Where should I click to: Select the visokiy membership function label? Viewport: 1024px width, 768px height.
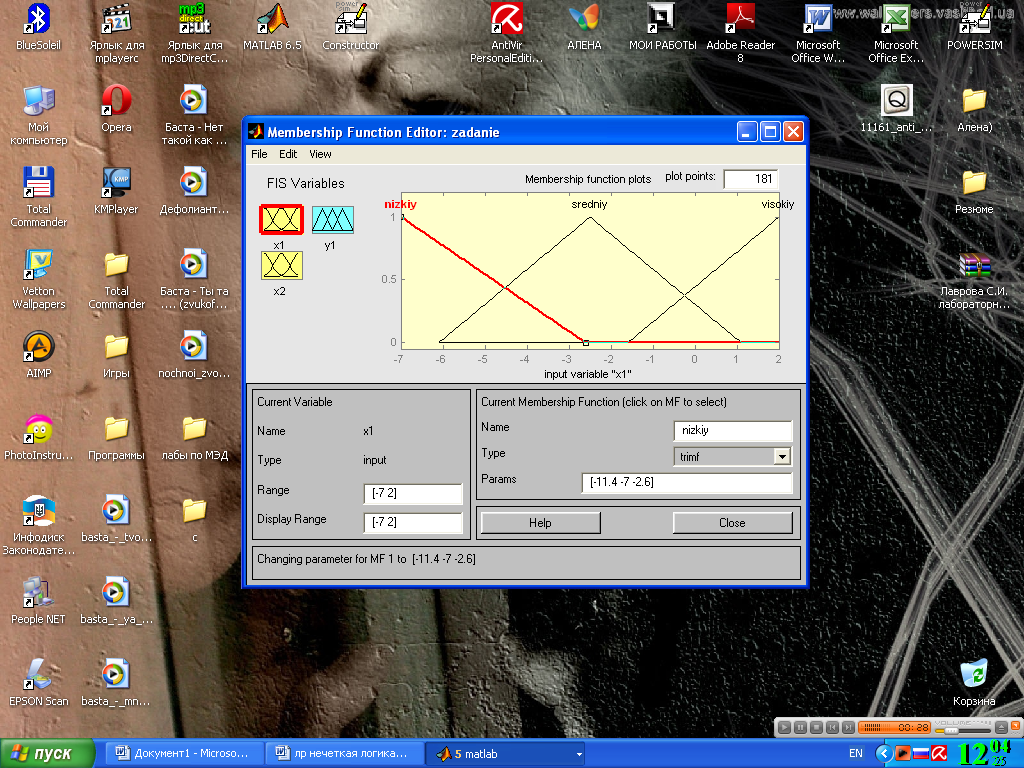(778, 204)
